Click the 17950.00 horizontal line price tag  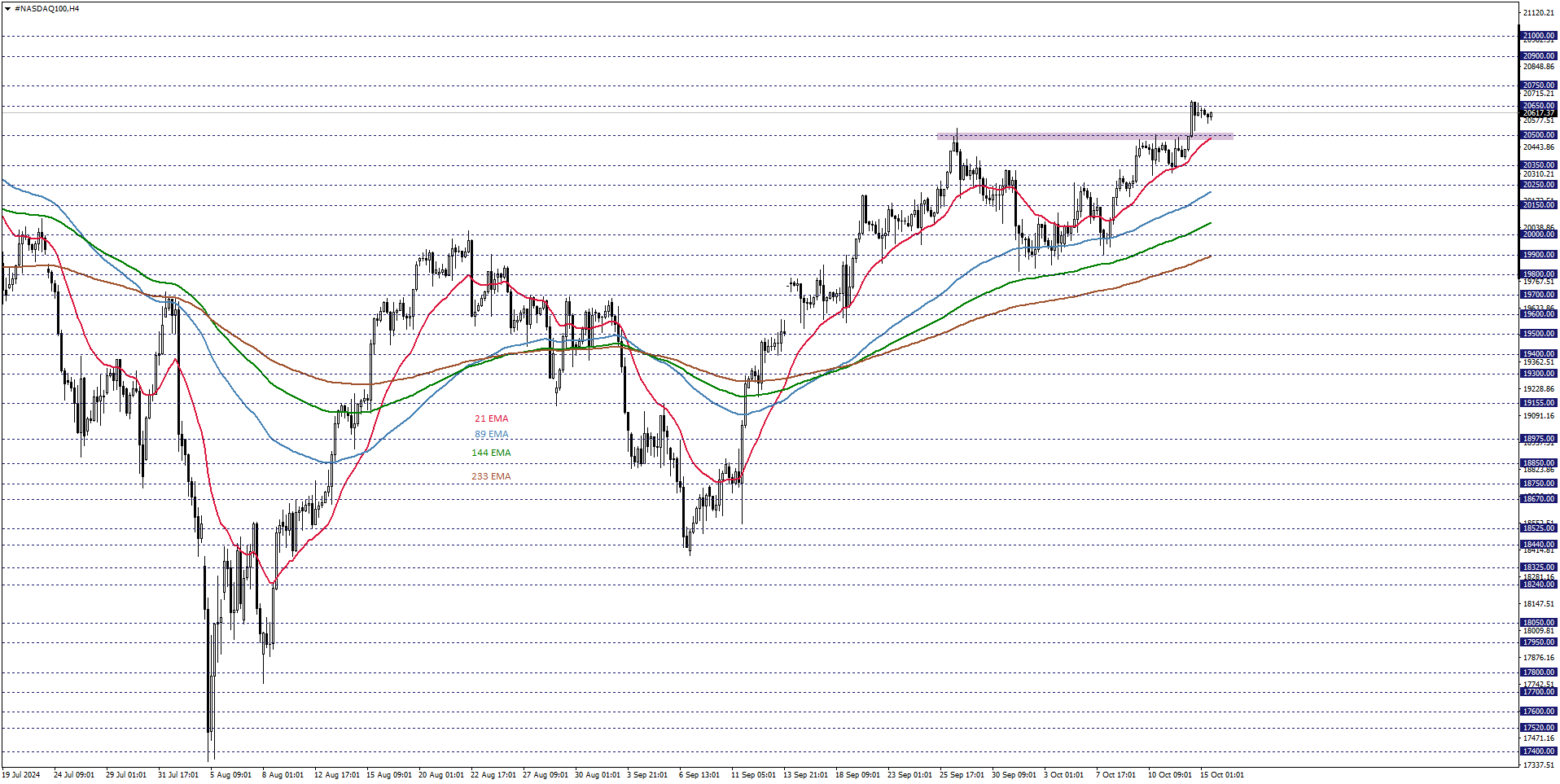[x=1538, y=642]
